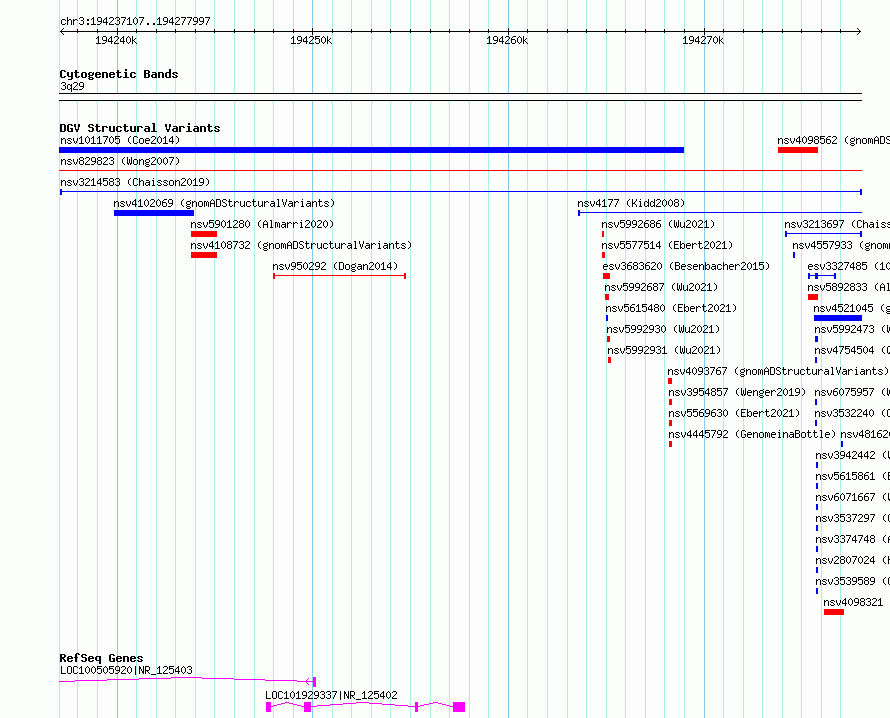Open variant label nsv4093767 (gnomADStructuralVariants)

click(x=778, y=371)
